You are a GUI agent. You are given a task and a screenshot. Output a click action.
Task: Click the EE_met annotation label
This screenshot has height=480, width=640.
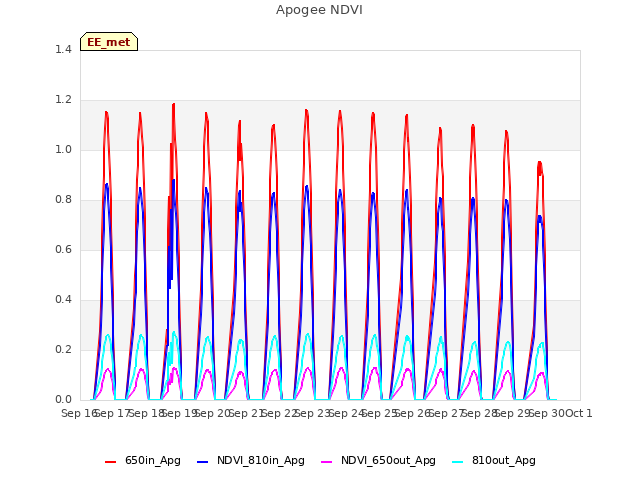(x=109, y=42)
